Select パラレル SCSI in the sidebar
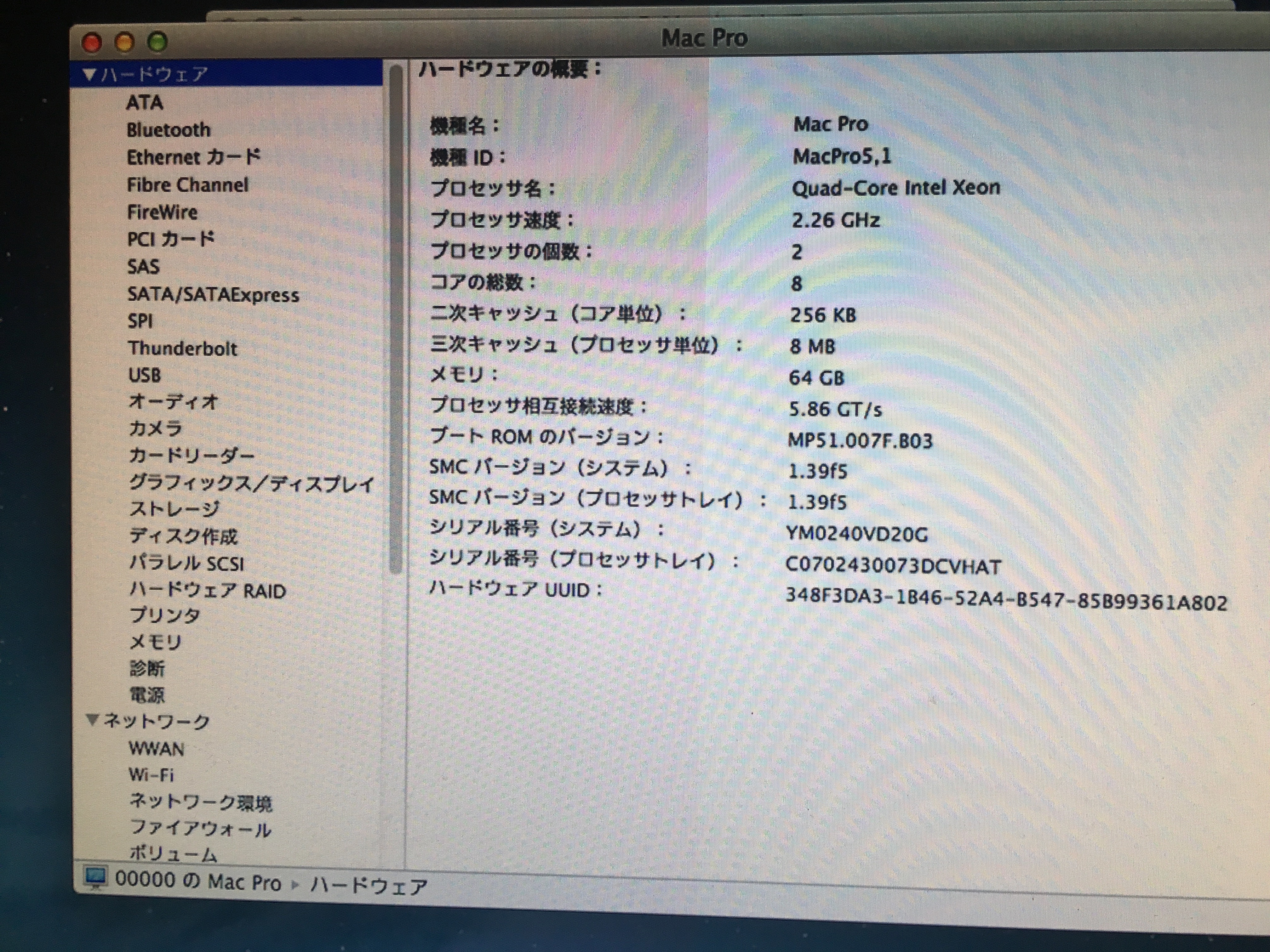 (187, 563)
